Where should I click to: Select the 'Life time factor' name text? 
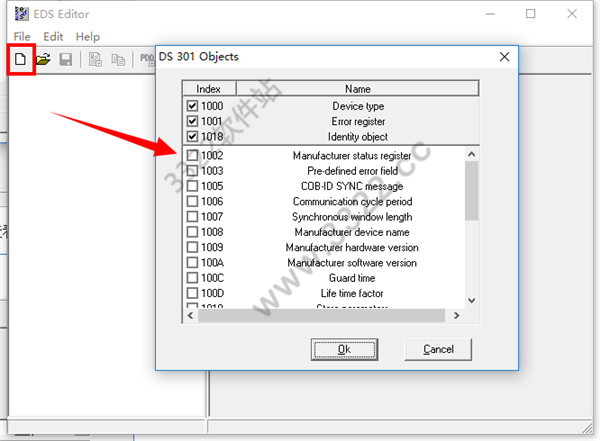click(x=352, y=293)
